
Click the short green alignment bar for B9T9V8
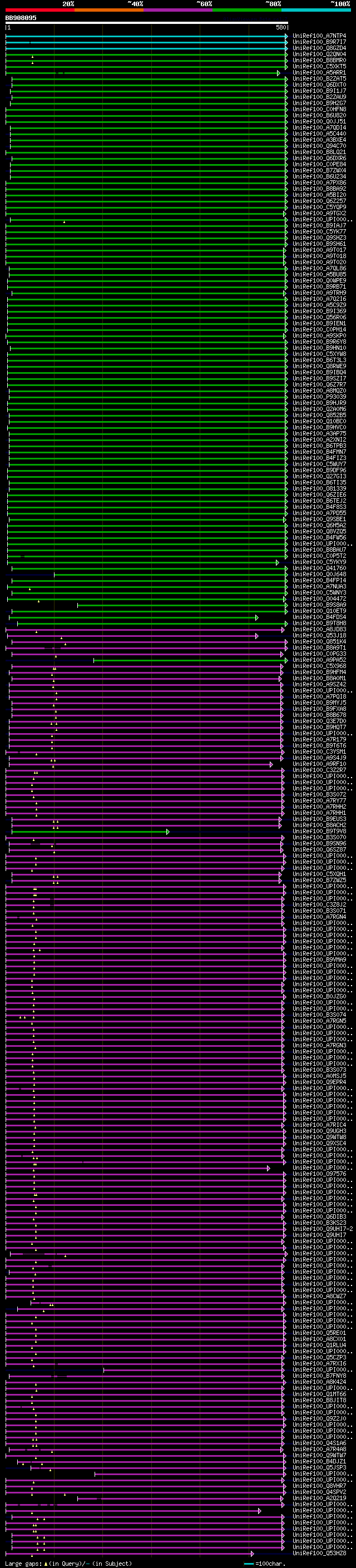[x=90, y=832]
